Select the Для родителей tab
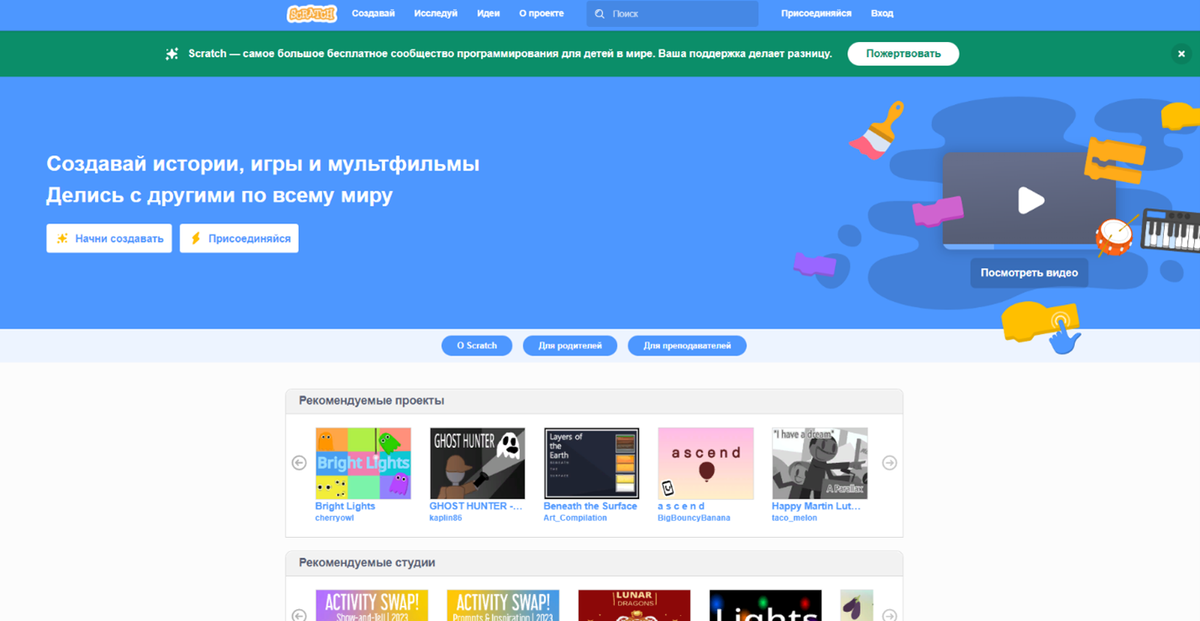Screen dimensions: 1200x621 [569, 344]
